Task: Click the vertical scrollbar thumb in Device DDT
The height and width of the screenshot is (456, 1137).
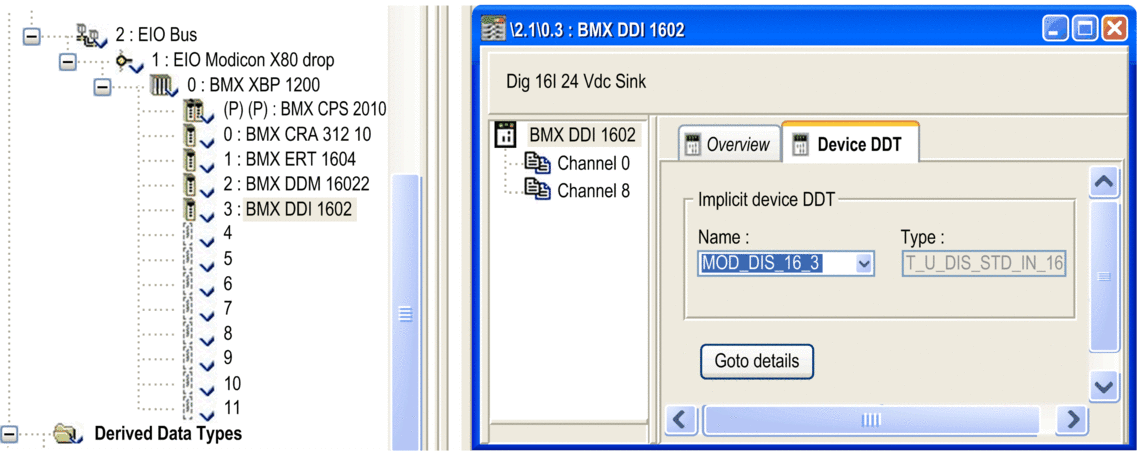Action: [1104, 275]
